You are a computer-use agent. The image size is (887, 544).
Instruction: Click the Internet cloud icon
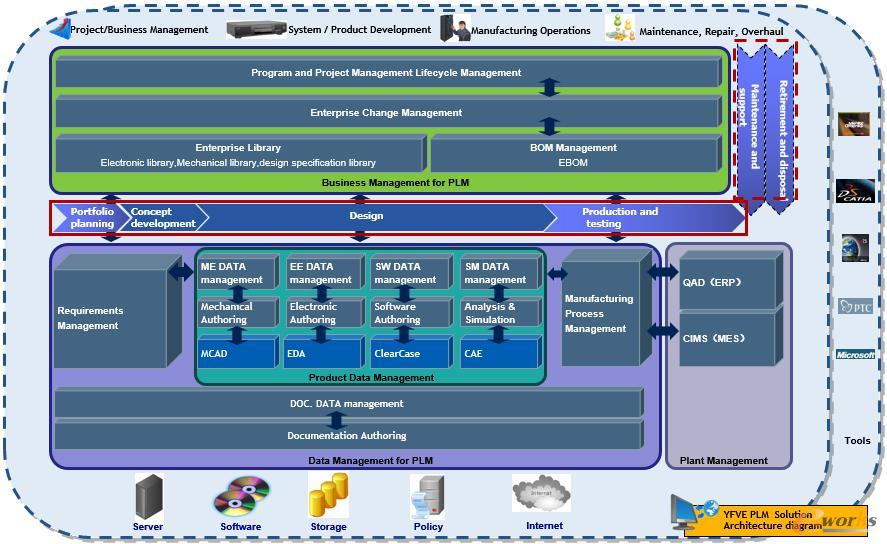click(541, 494)
